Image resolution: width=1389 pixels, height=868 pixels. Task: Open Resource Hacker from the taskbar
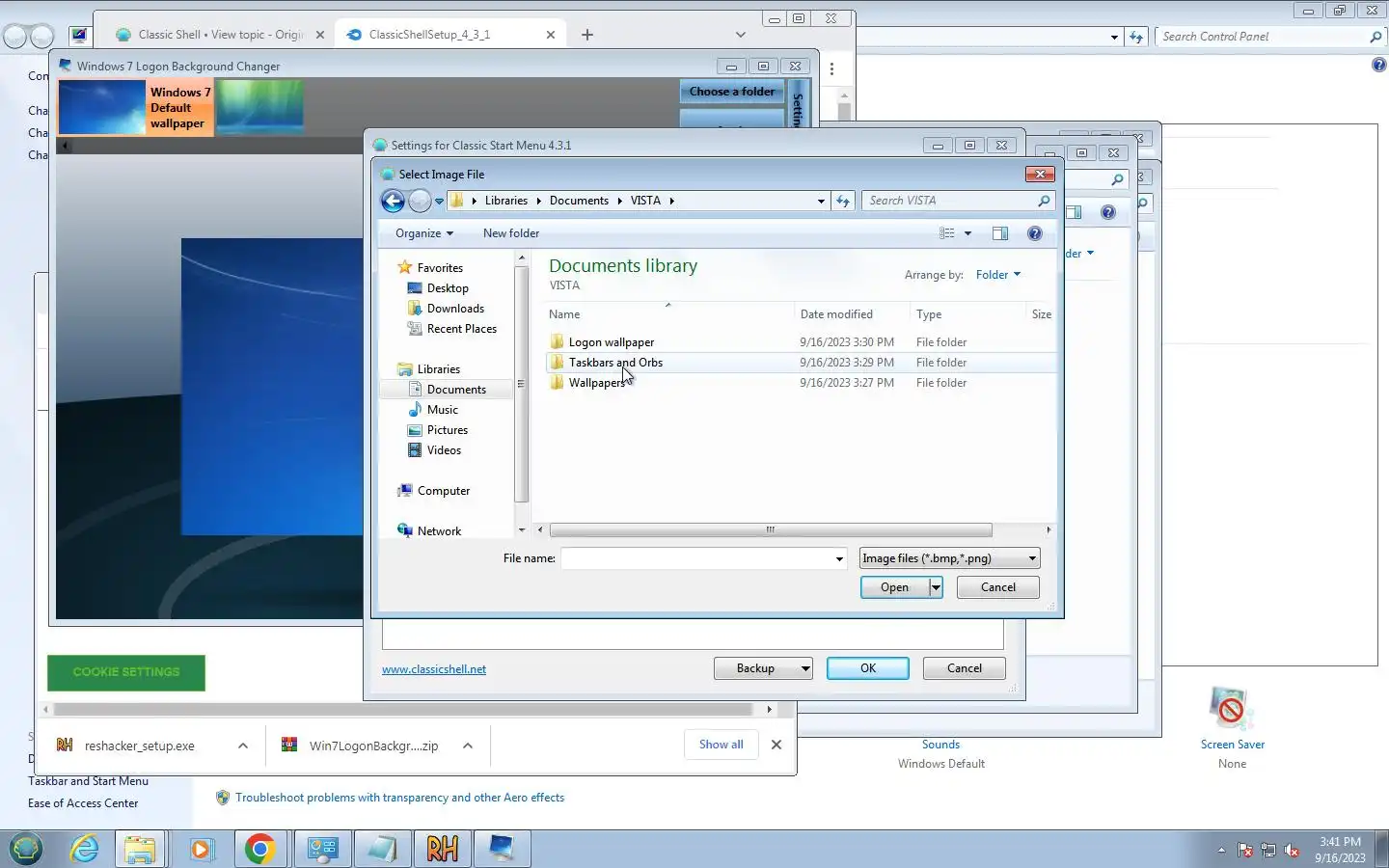[x=443, y=849]
